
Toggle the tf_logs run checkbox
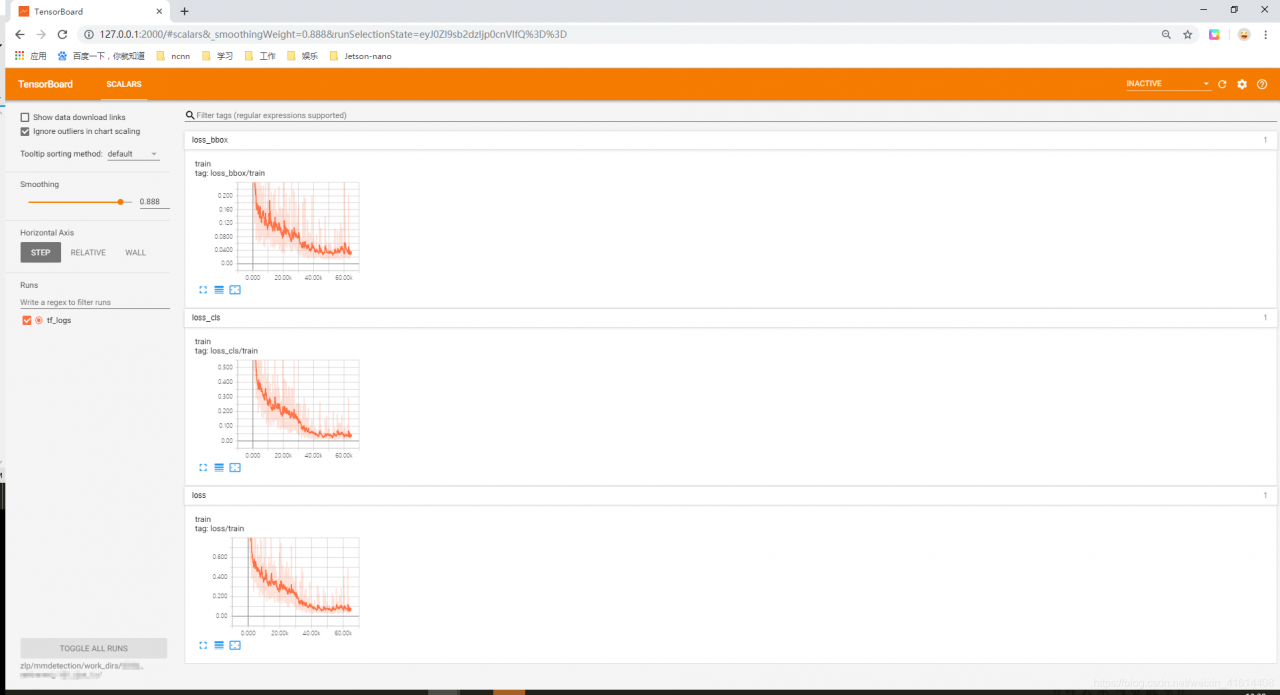coord(27,320)
